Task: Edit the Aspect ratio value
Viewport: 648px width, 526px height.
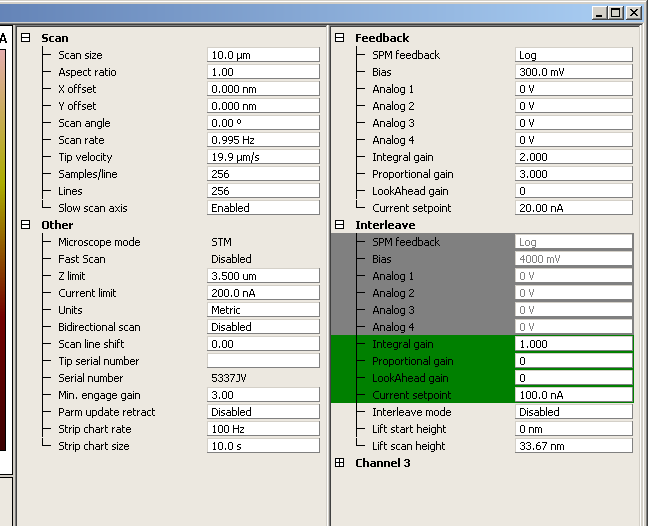Action: pyautogui.click(x=263, y=72)
